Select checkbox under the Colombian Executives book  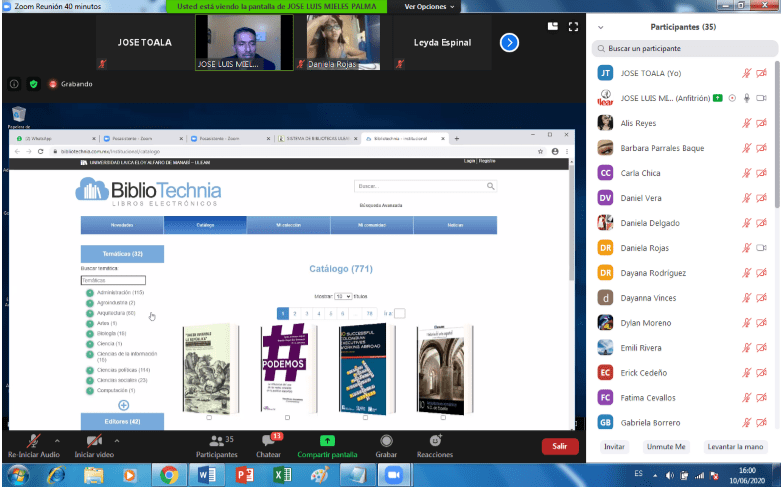(365, 418)
